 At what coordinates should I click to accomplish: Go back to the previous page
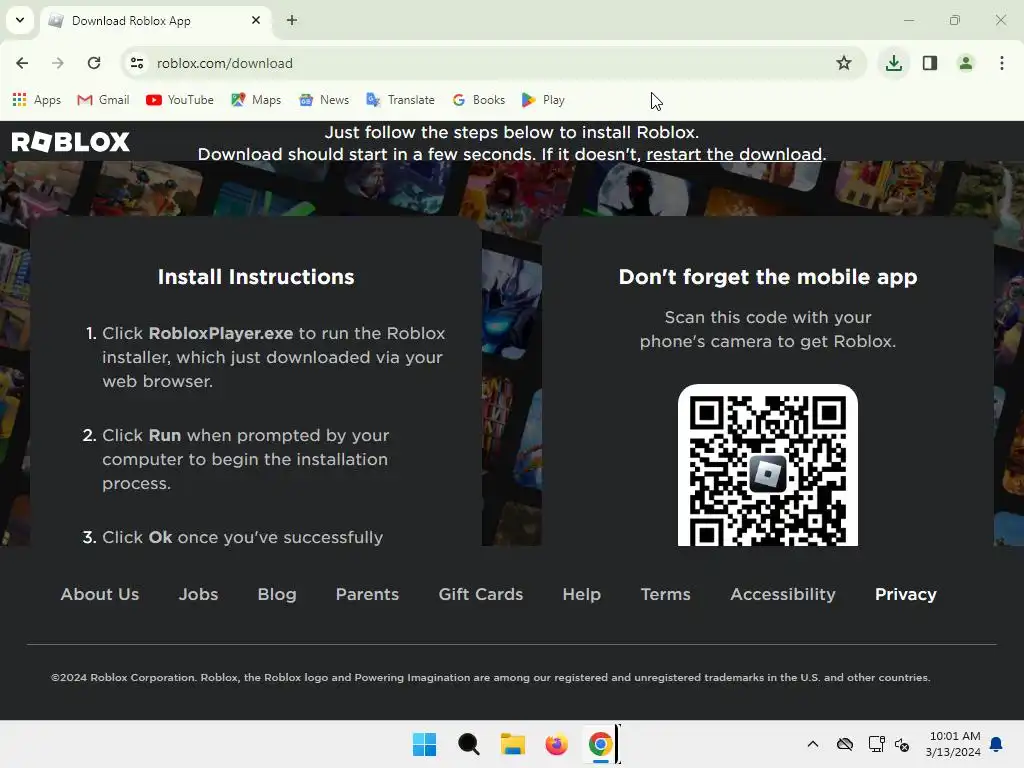click(22, 63)
